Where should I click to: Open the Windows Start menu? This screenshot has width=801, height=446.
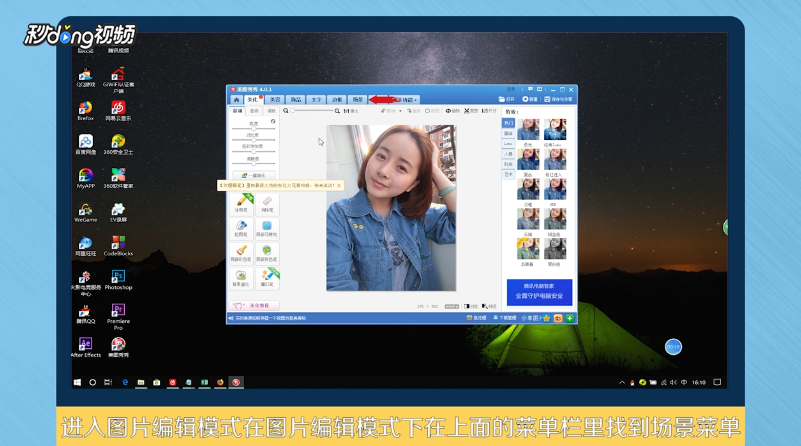click(x=77, y=382)
